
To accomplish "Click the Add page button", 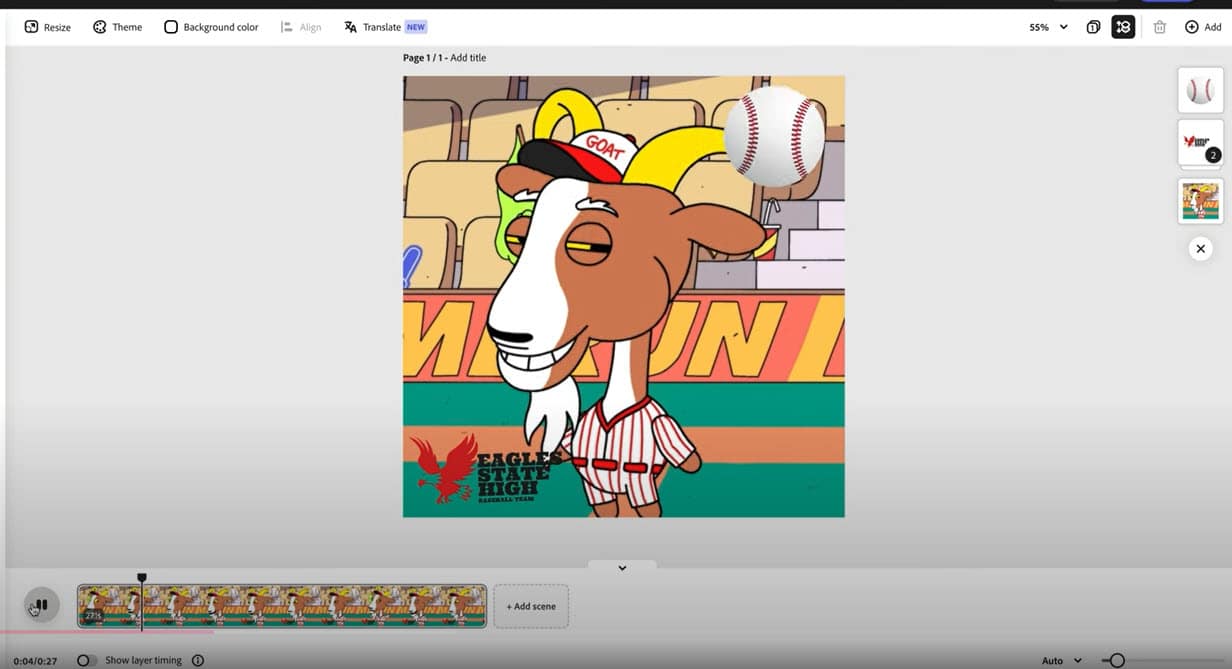I will [x=1203, y=27].
